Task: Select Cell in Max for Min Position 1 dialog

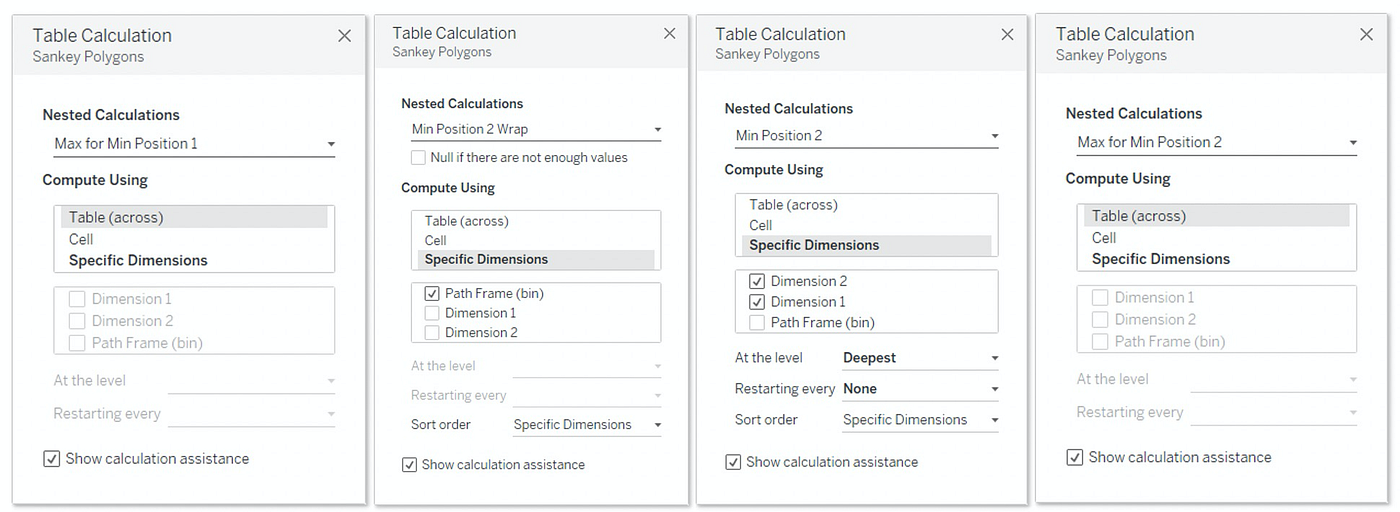Action: pyautogui.click(x=81, y=239)
